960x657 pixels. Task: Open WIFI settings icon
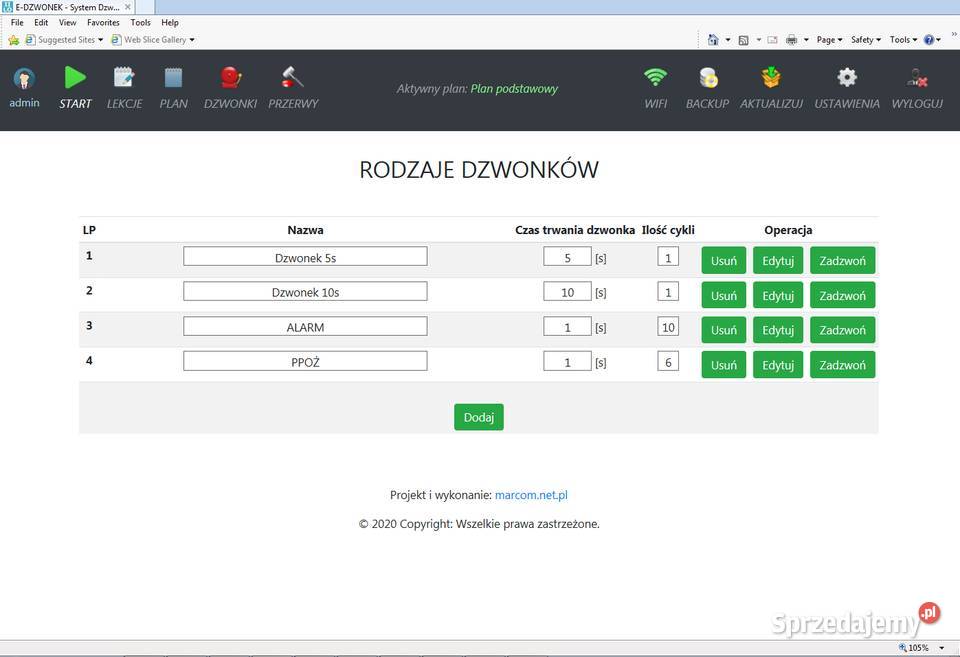pos(655,78)
